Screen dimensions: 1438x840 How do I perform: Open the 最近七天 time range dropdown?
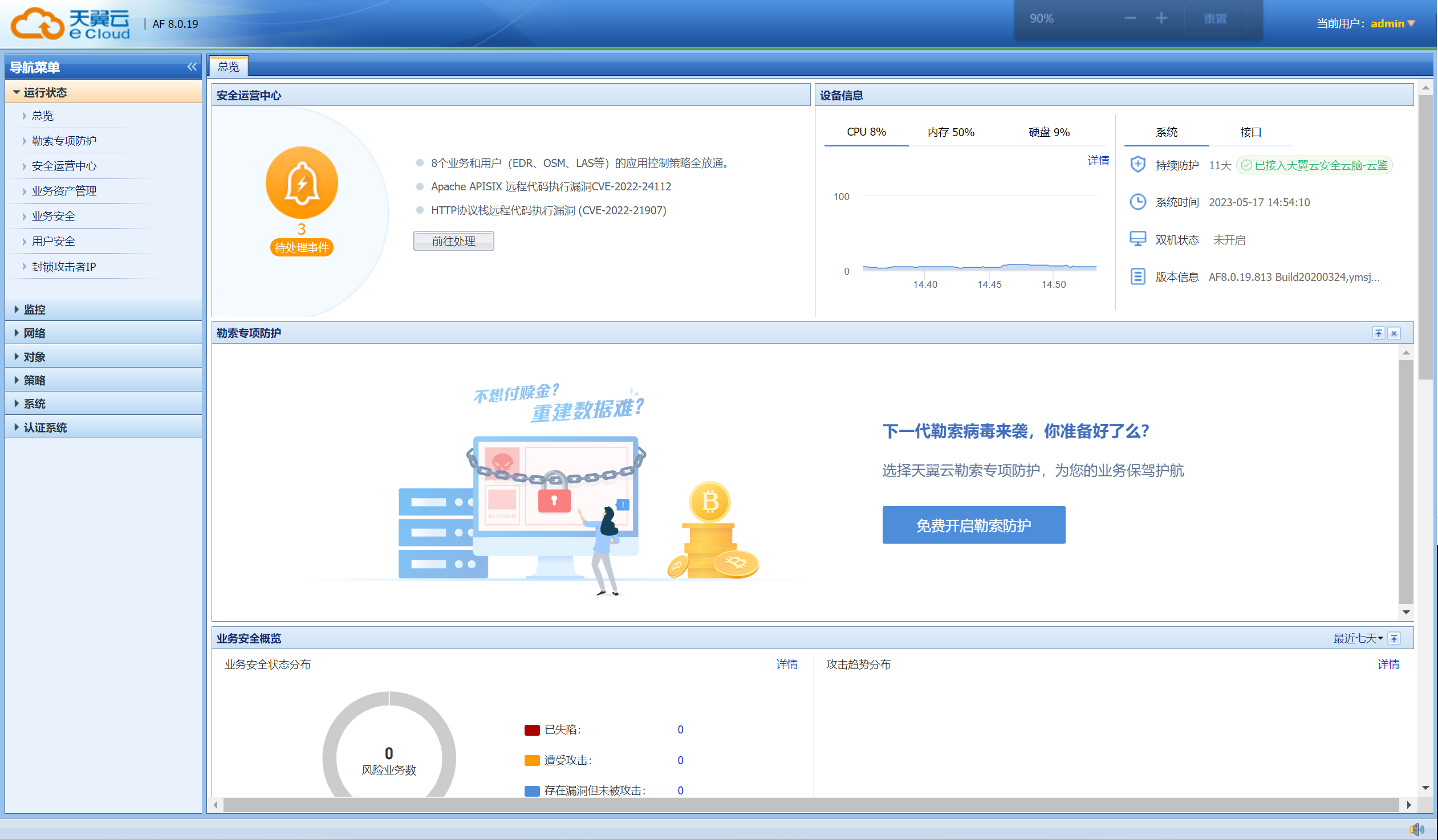click(x=1358, y=638)
